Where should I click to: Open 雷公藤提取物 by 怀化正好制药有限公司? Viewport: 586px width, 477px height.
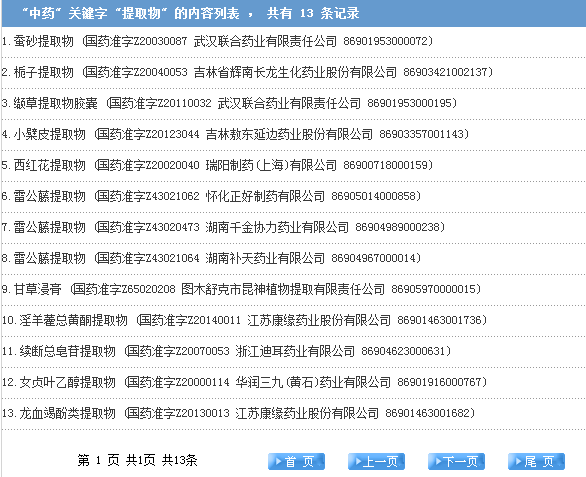pyautogui.click(x=211, y=196)
